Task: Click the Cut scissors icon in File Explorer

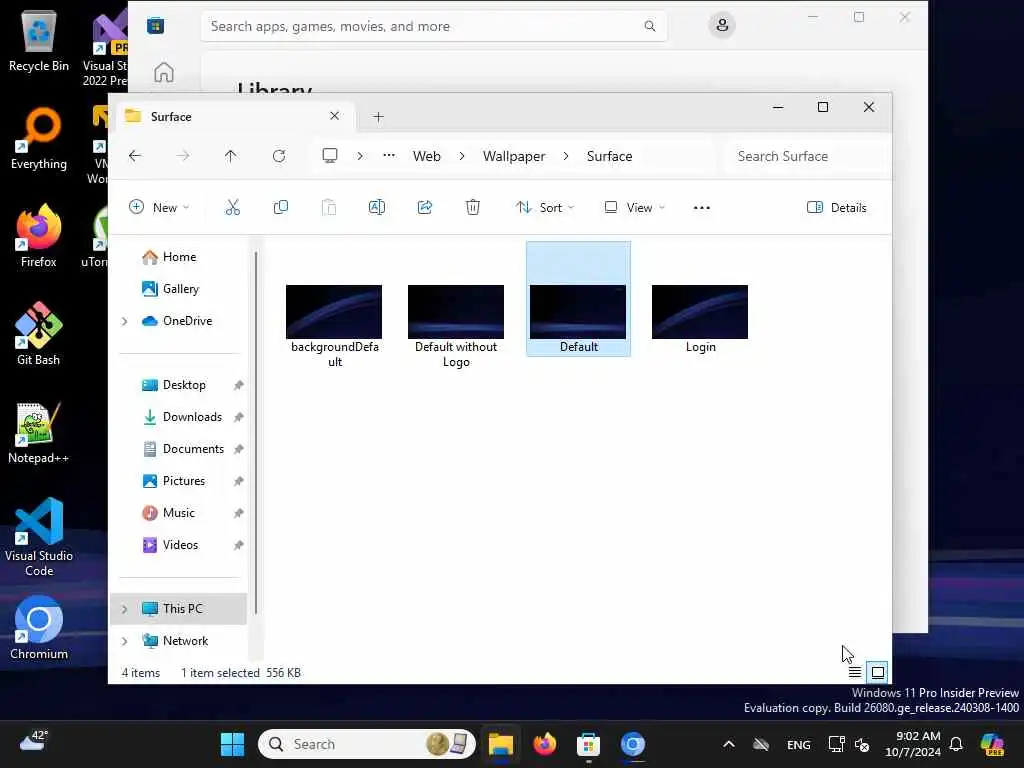Action: point(232,208)
